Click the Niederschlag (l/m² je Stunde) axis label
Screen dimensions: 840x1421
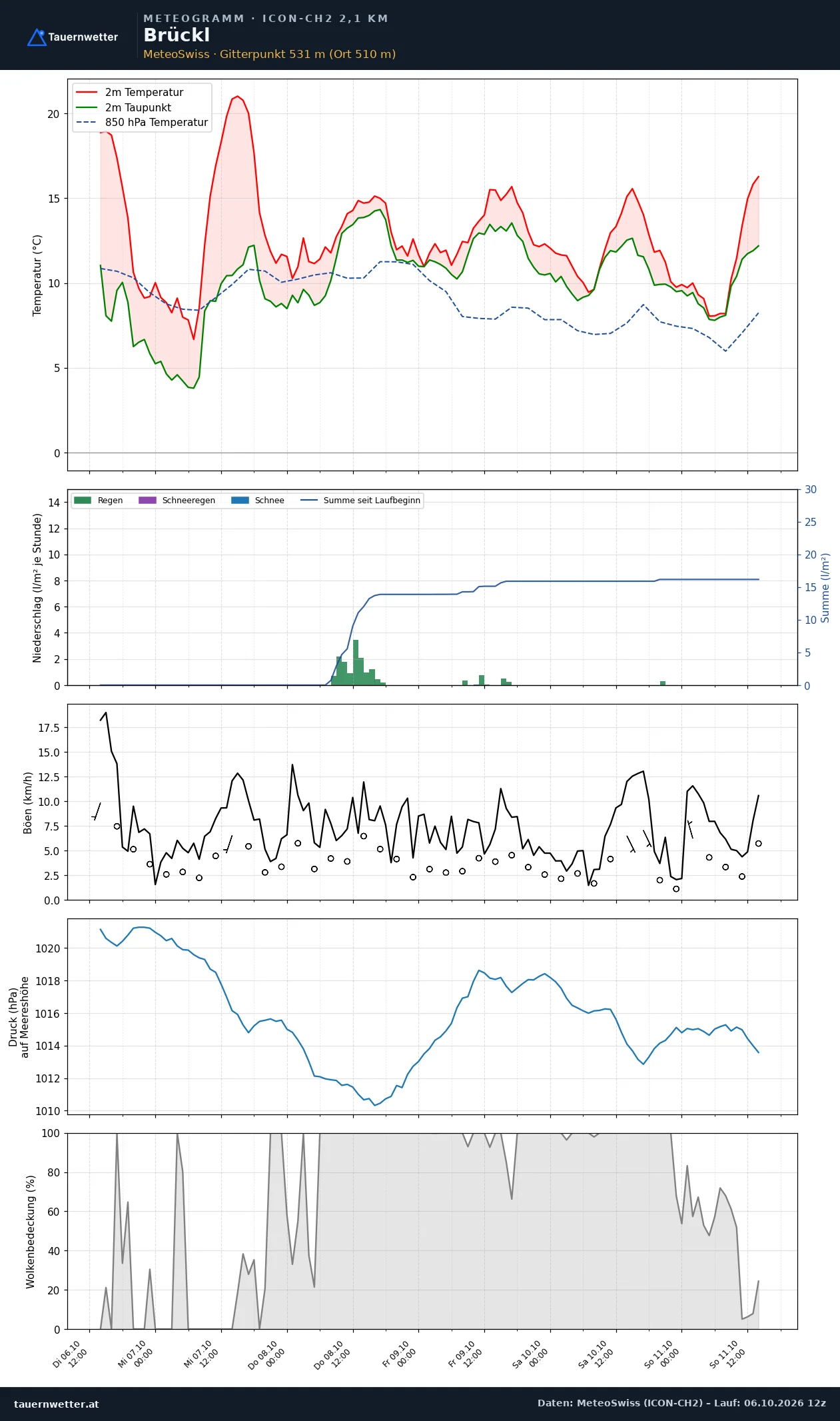pyautogui.click(x=37, y=588)
